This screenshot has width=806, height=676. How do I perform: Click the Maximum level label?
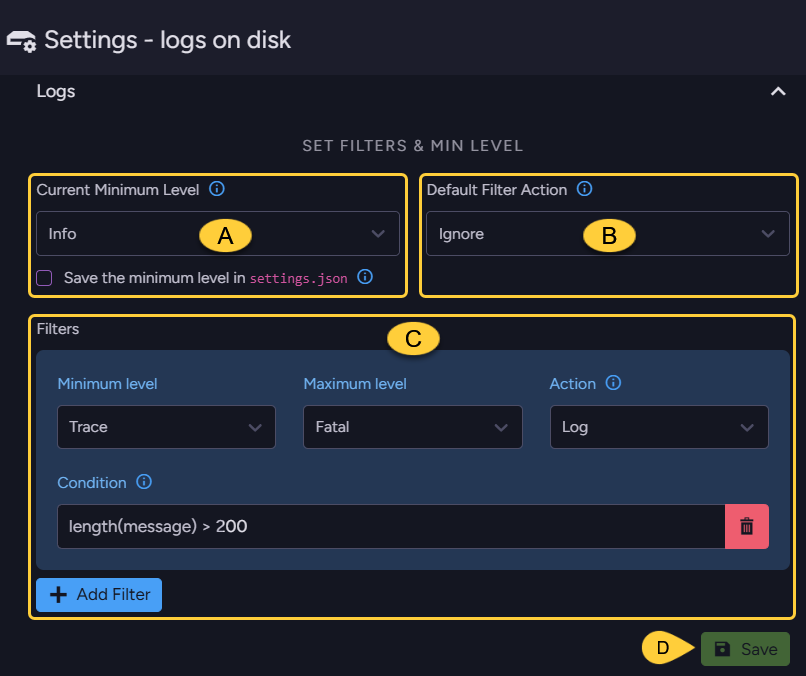(355, 383)
